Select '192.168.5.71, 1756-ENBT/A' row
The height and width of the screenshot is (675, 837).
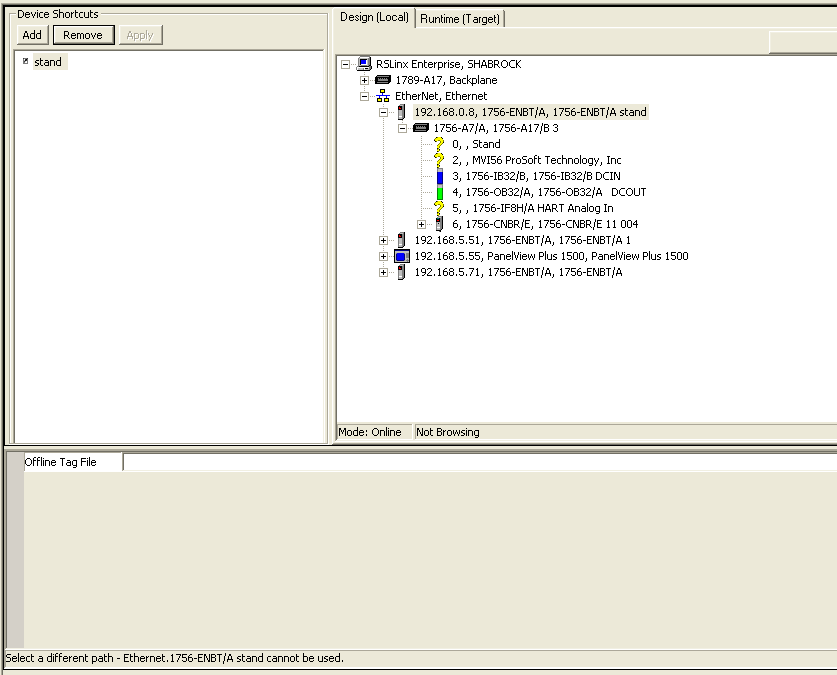(518, 272)
